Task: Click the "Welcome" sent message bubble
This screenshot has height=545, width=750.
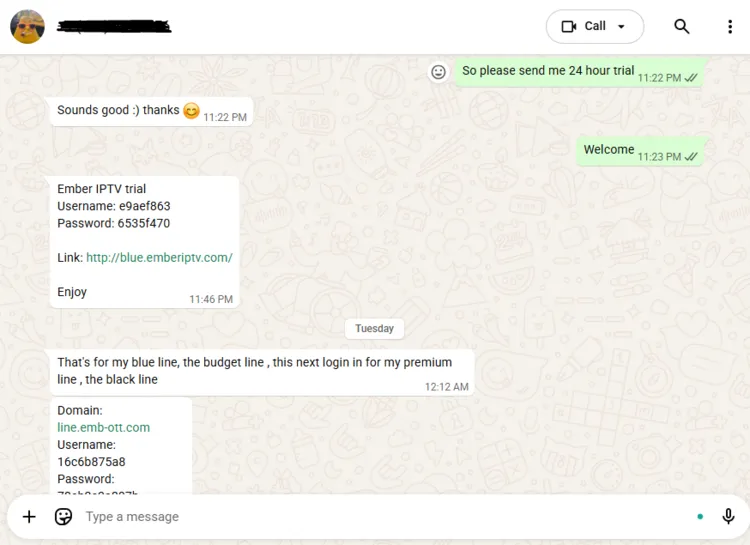Action: [609, 150]
